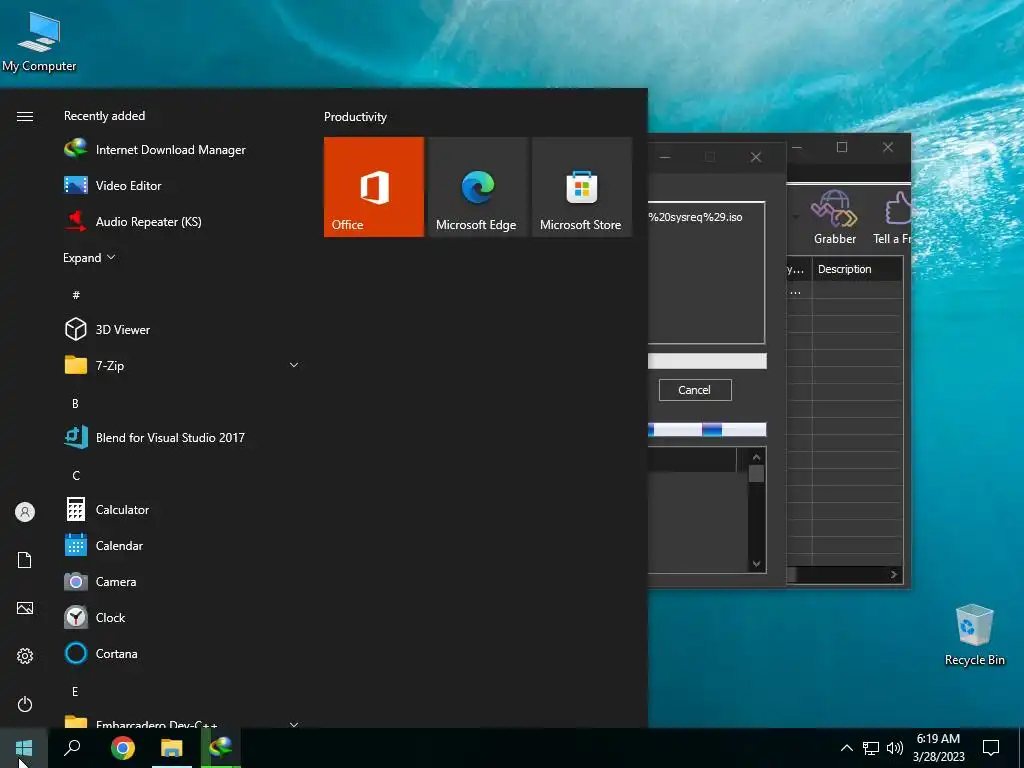Open 3D Viewer app
Image resolution: width=1024 pixels, height=768 pixels.
107,329
